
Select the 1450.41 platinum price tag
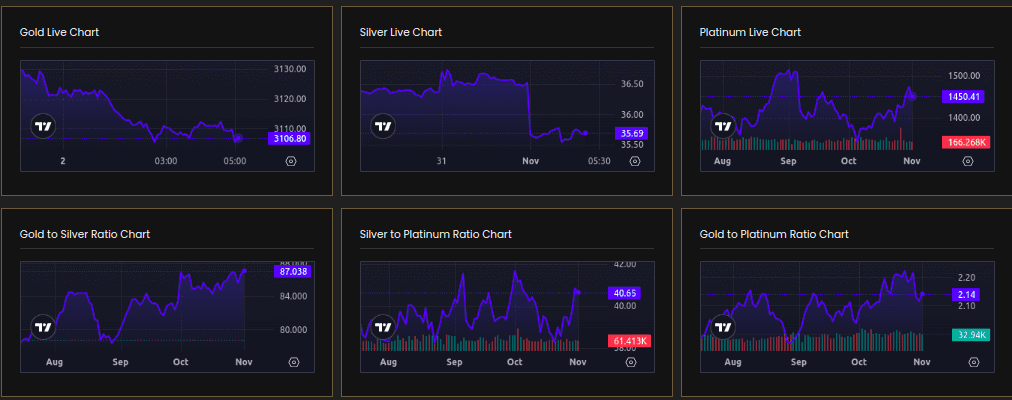tap(963, 97)
